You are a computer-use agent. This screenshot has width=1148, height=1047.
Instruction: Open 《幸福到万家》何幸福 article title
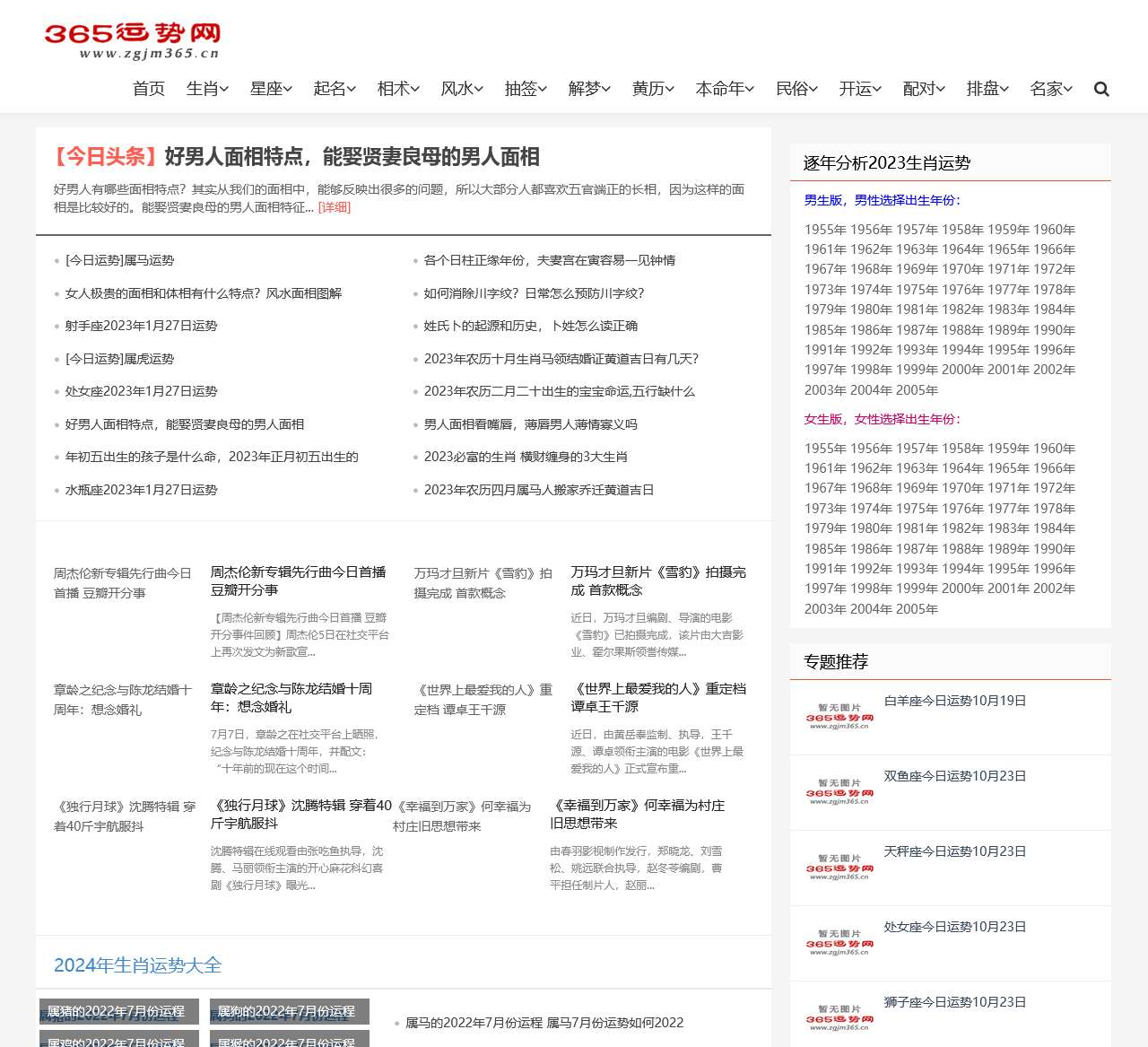coord(638,814)
